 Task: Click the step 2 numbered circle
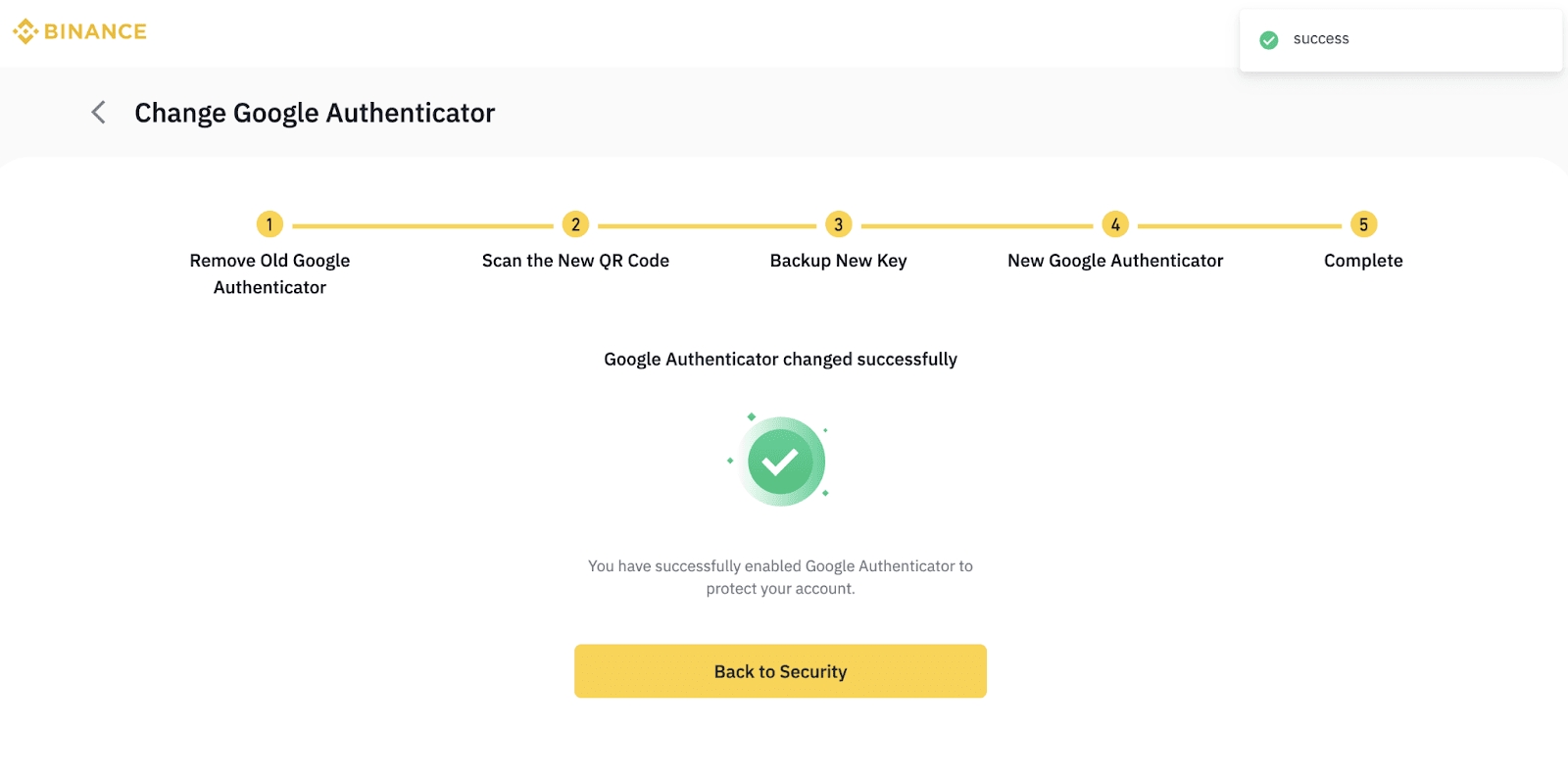[x=575, y=224]
